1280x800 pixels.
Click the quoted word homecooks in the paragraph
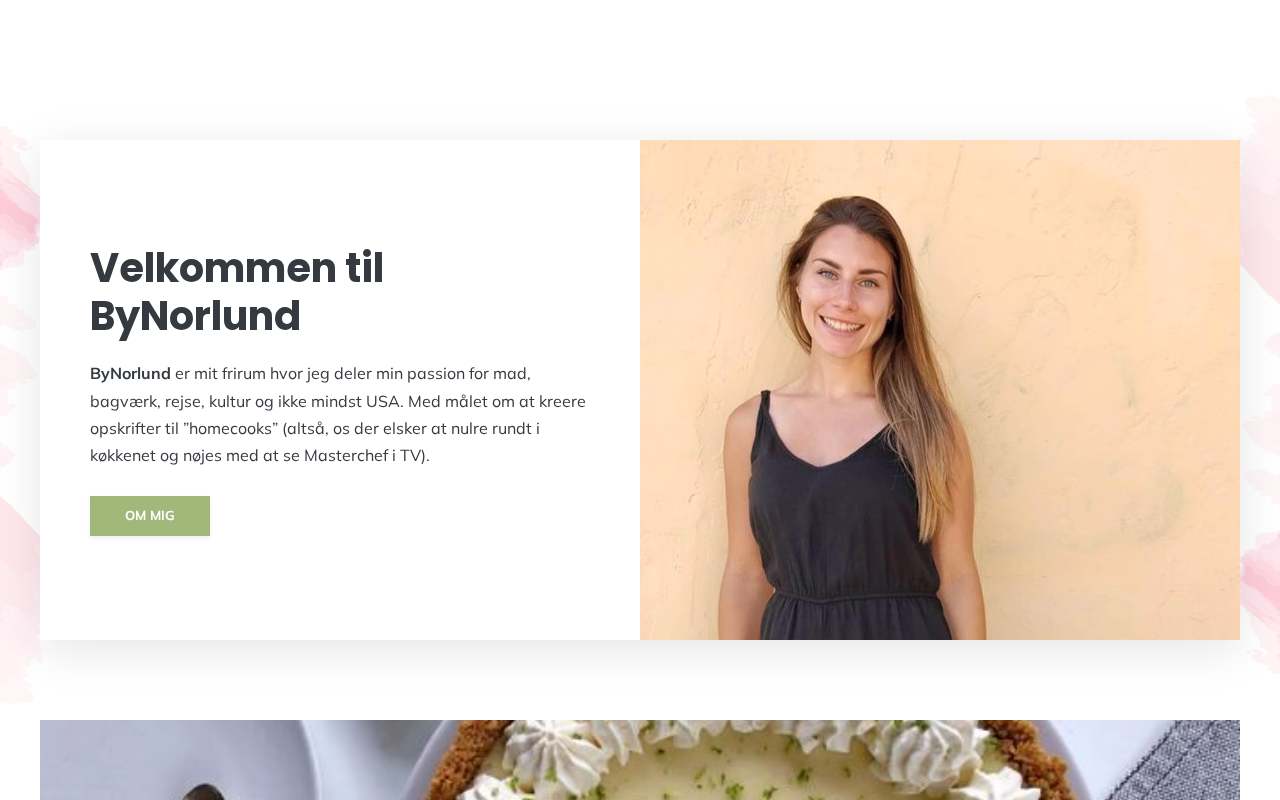point(233,429)
